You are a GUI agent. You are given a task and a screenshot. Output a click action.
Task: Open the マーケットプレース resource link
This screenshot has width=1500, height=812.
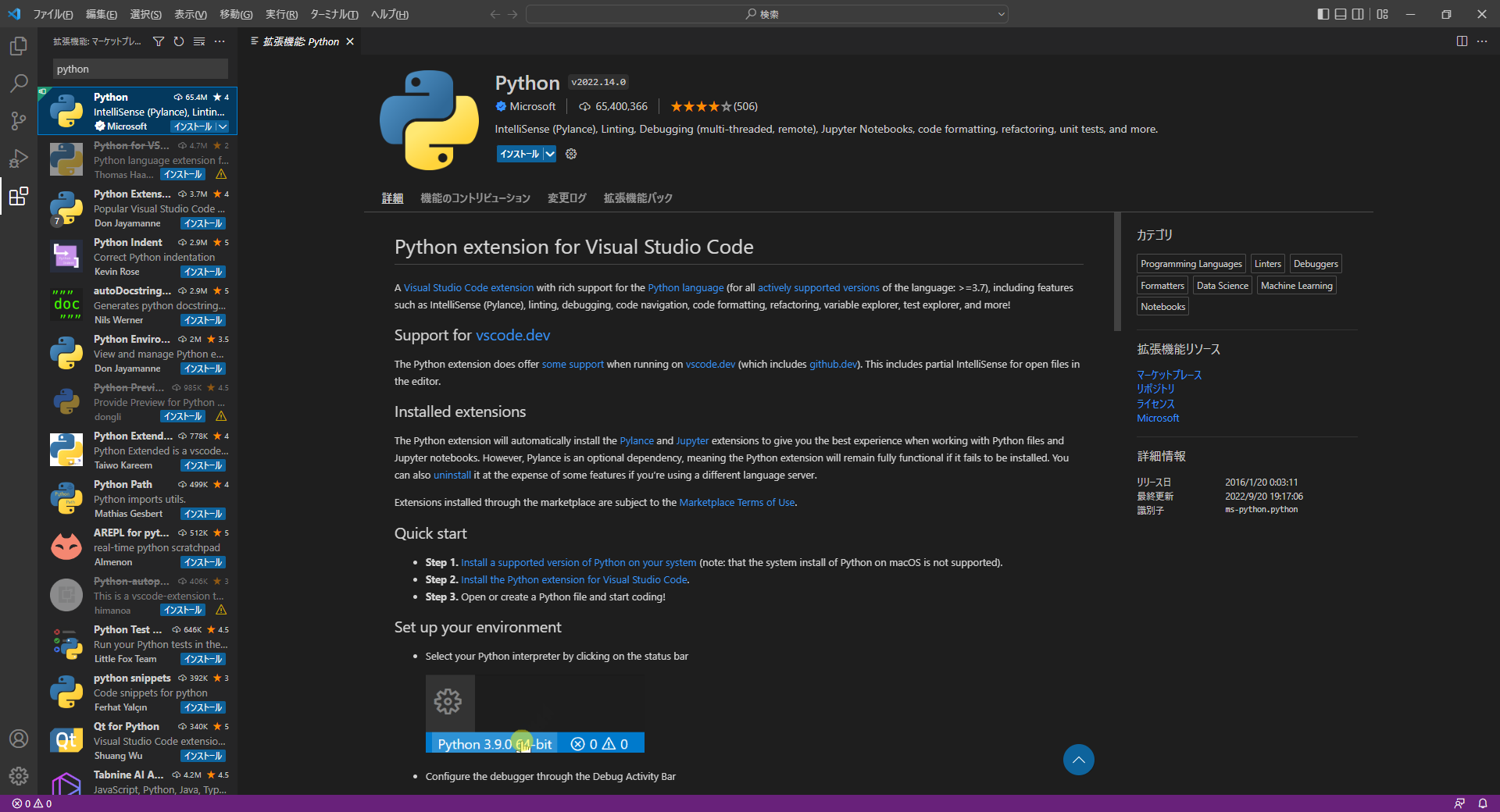point(1169,375)
